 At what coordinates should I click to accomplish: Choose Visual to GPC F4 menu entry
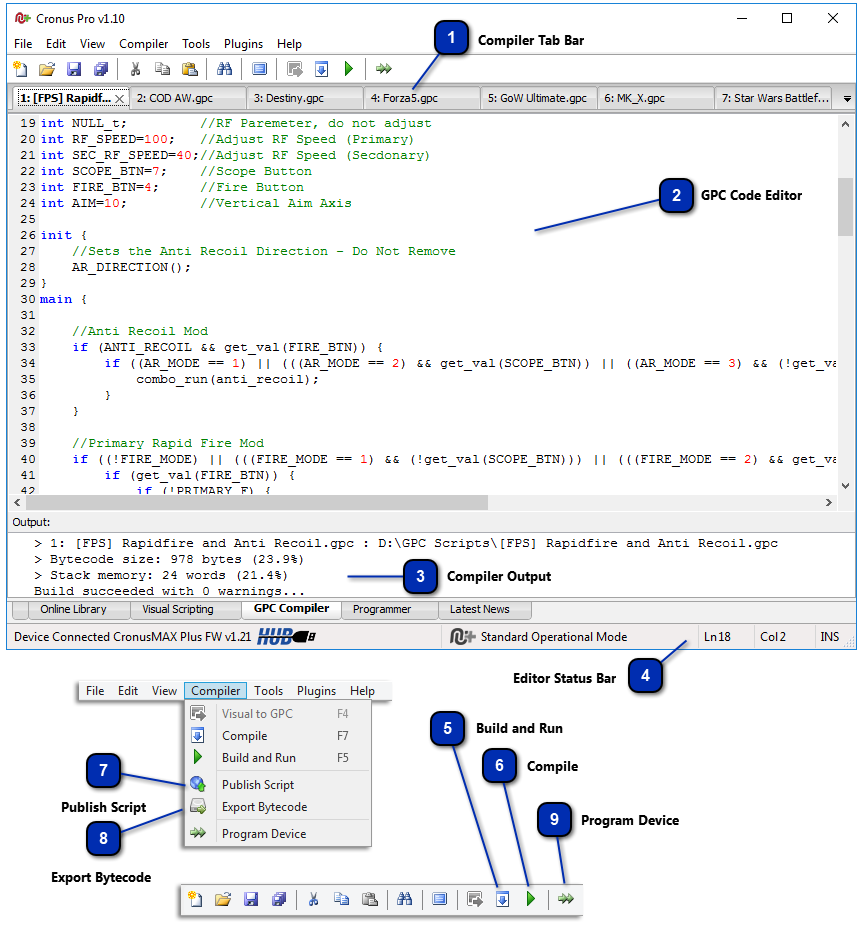[278, 714]
